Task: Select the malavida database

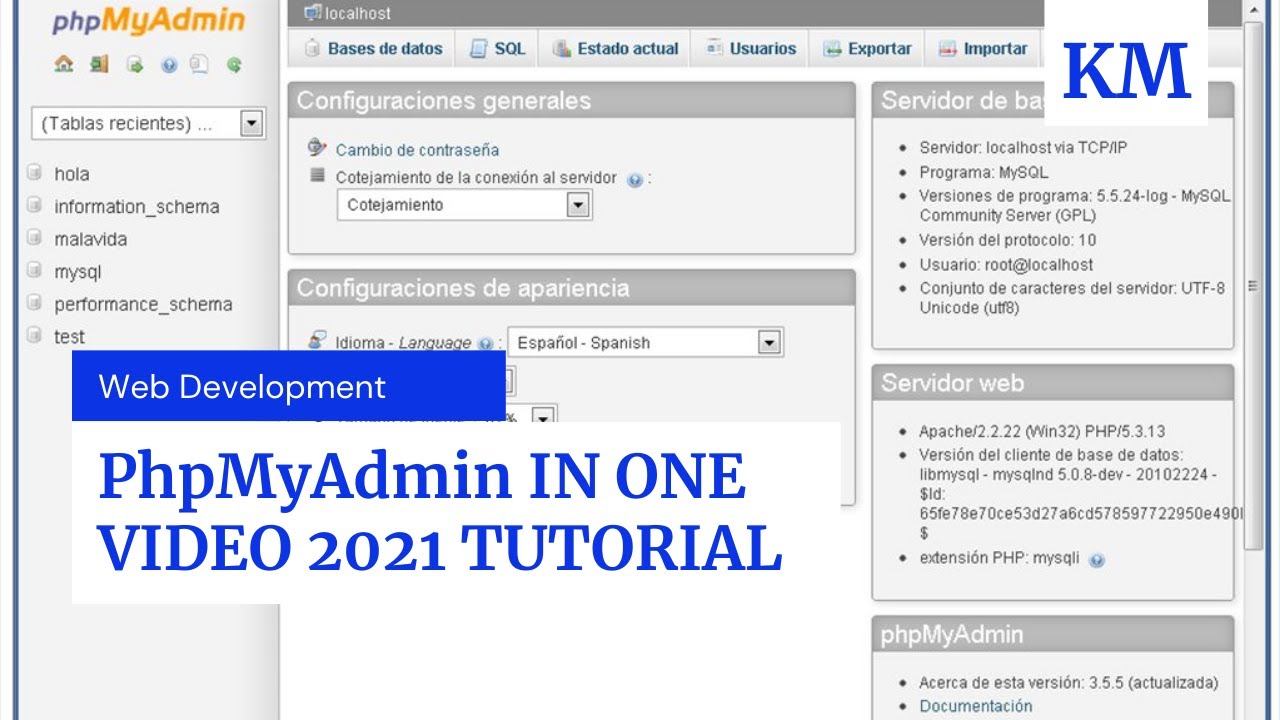Action: coord(90,239)
